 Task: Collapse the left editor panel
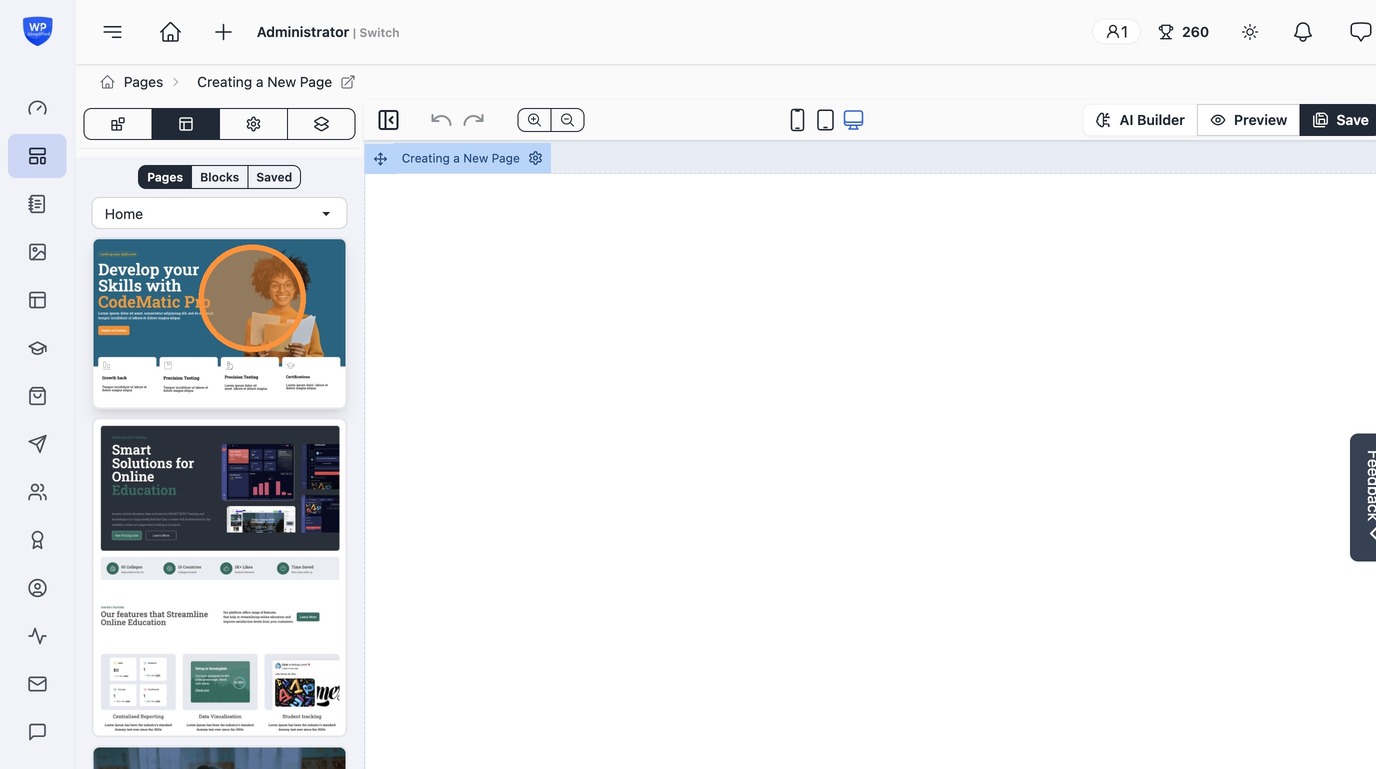pos(389,120)
